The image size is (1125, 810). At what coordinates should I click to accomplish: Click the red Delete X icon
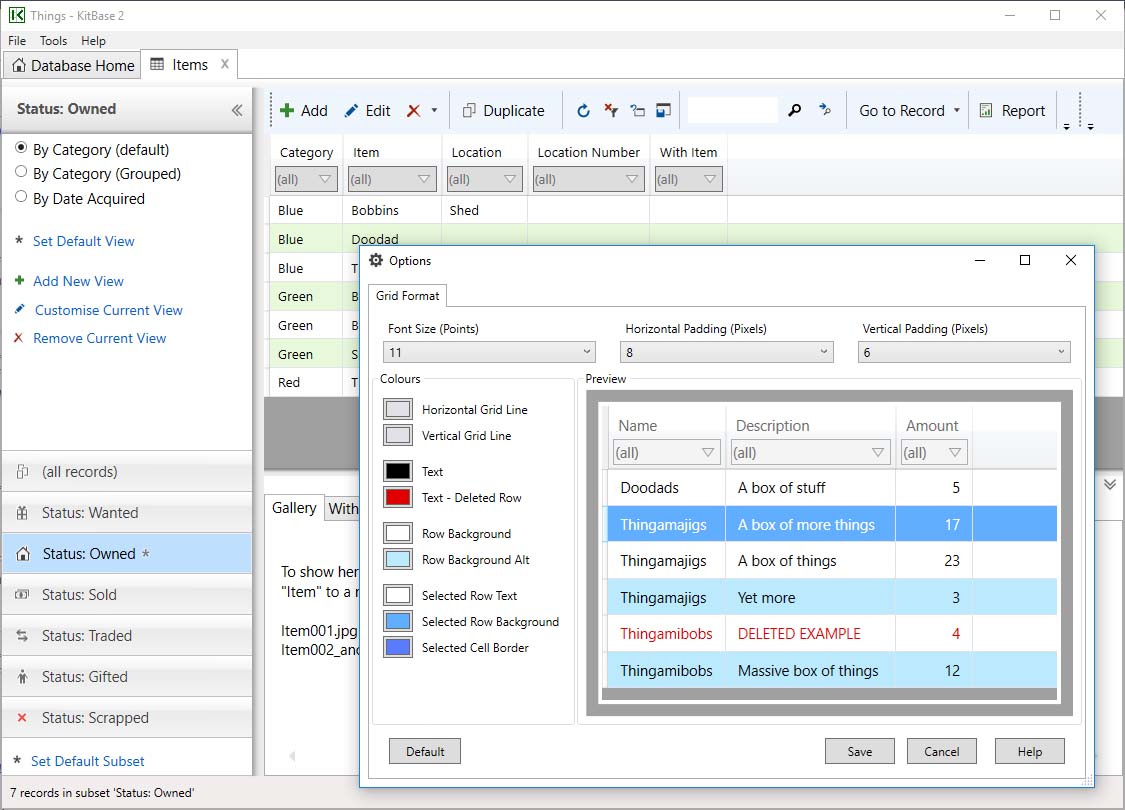(x=413, y=110)
